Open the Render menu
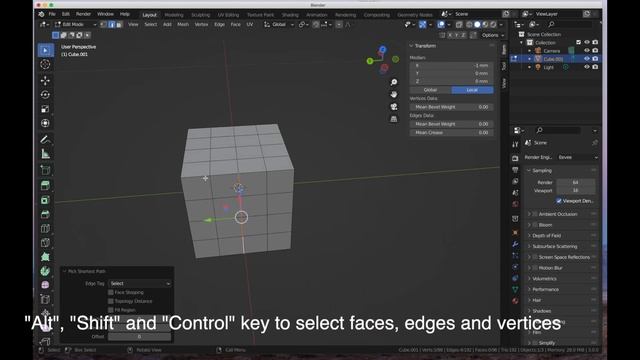This screenshot has width=640, height=360. pyautogui.click(x=83, y=14)
